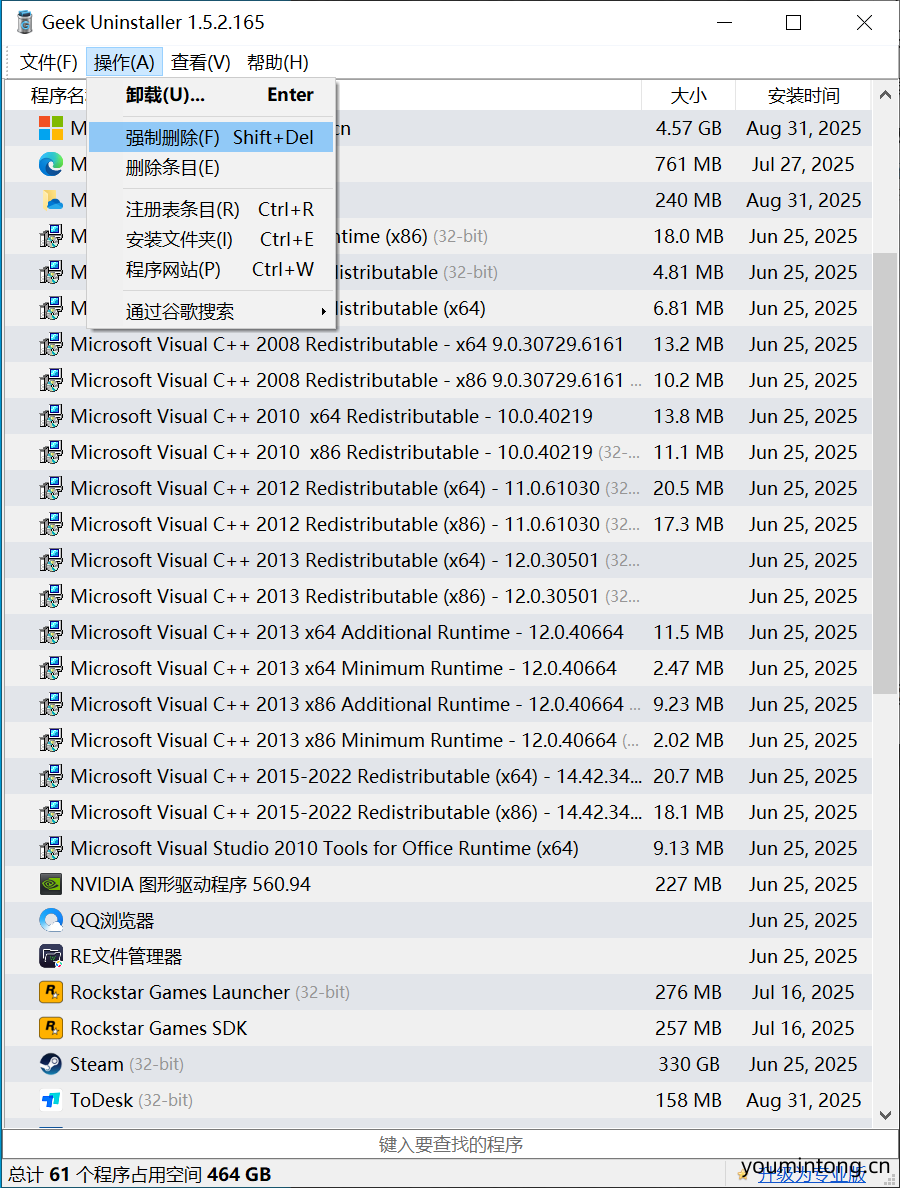Click the Microsoft logo icon in the 4.57 GB row

pos(51,128)
